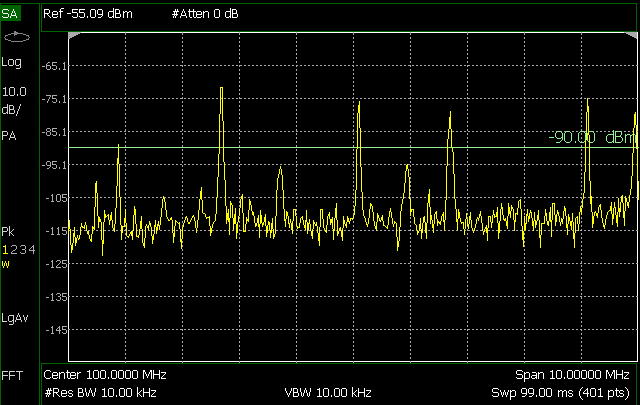Click the W trace state indicator

[5, 264]
